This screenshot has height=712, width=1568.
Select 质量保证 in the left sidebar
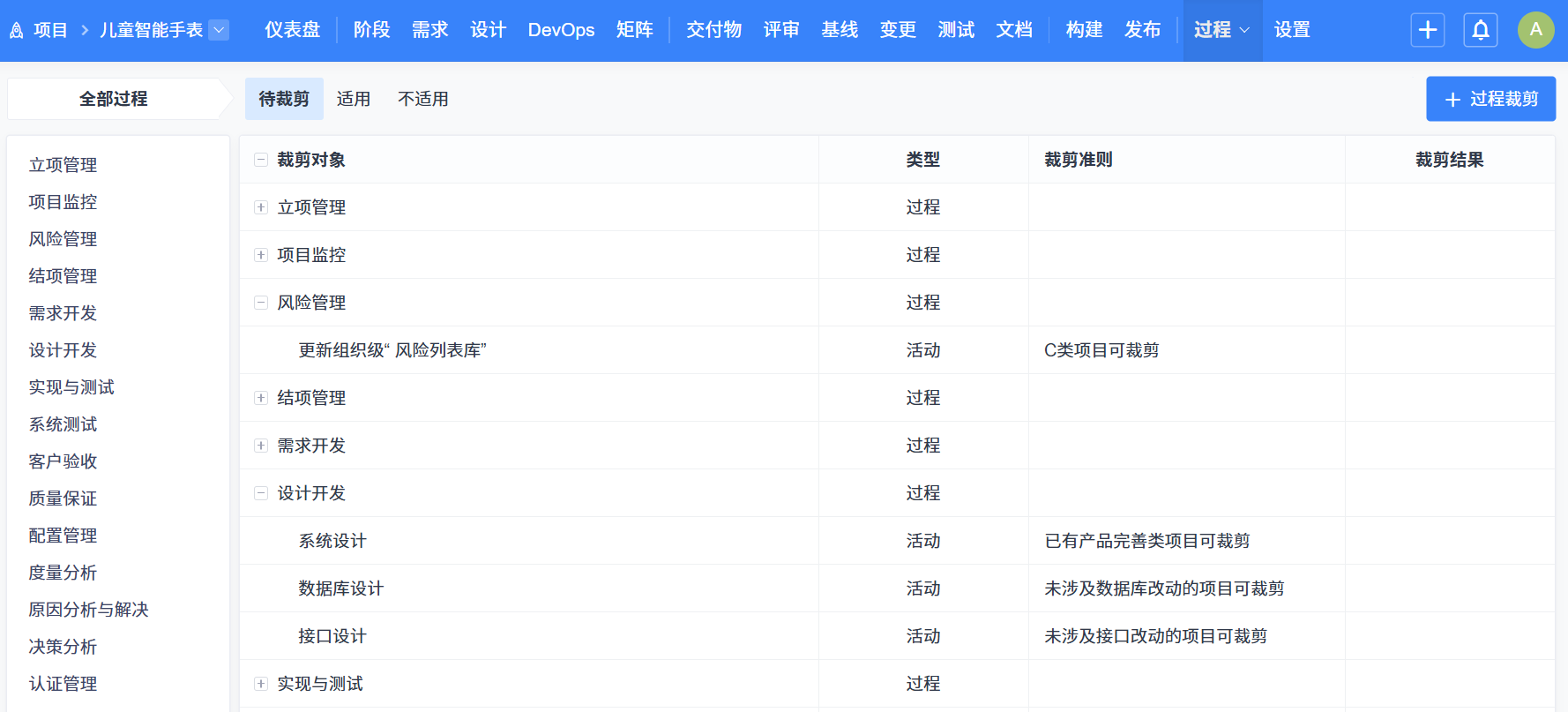coord(63,498)
